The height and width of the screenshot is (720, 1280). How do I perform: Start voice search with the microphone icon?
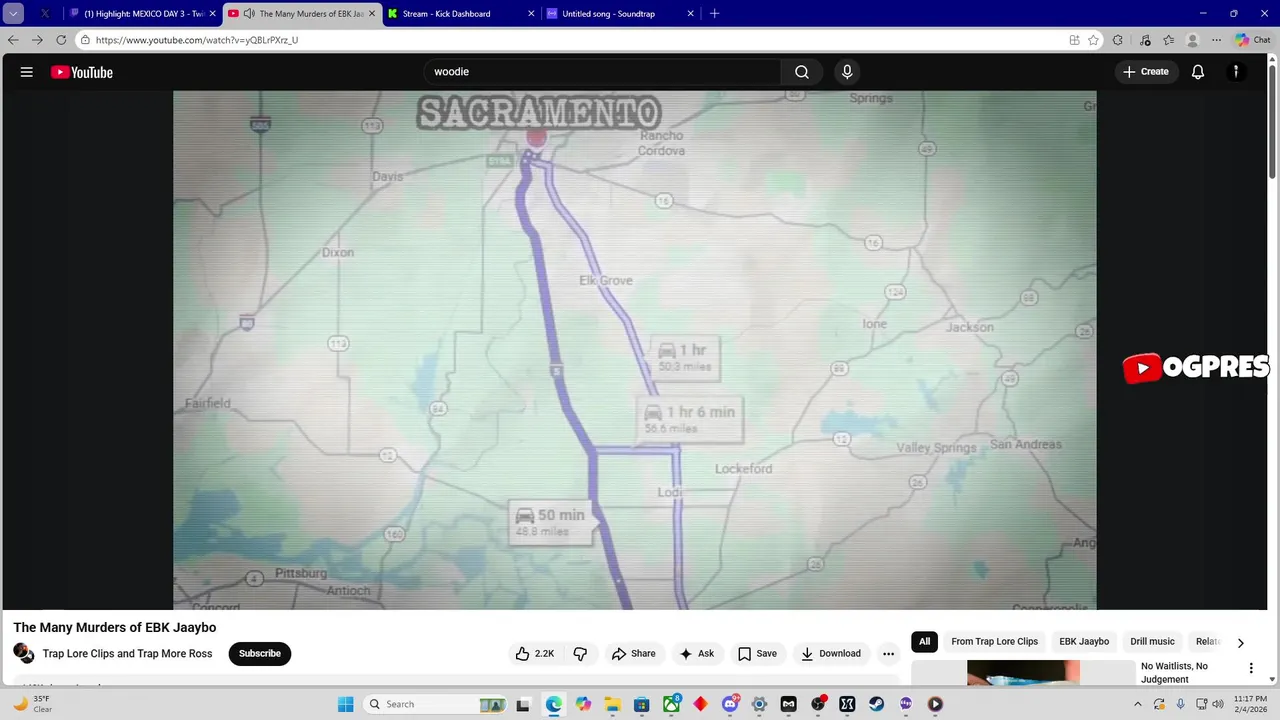click(x=847, y=72)
